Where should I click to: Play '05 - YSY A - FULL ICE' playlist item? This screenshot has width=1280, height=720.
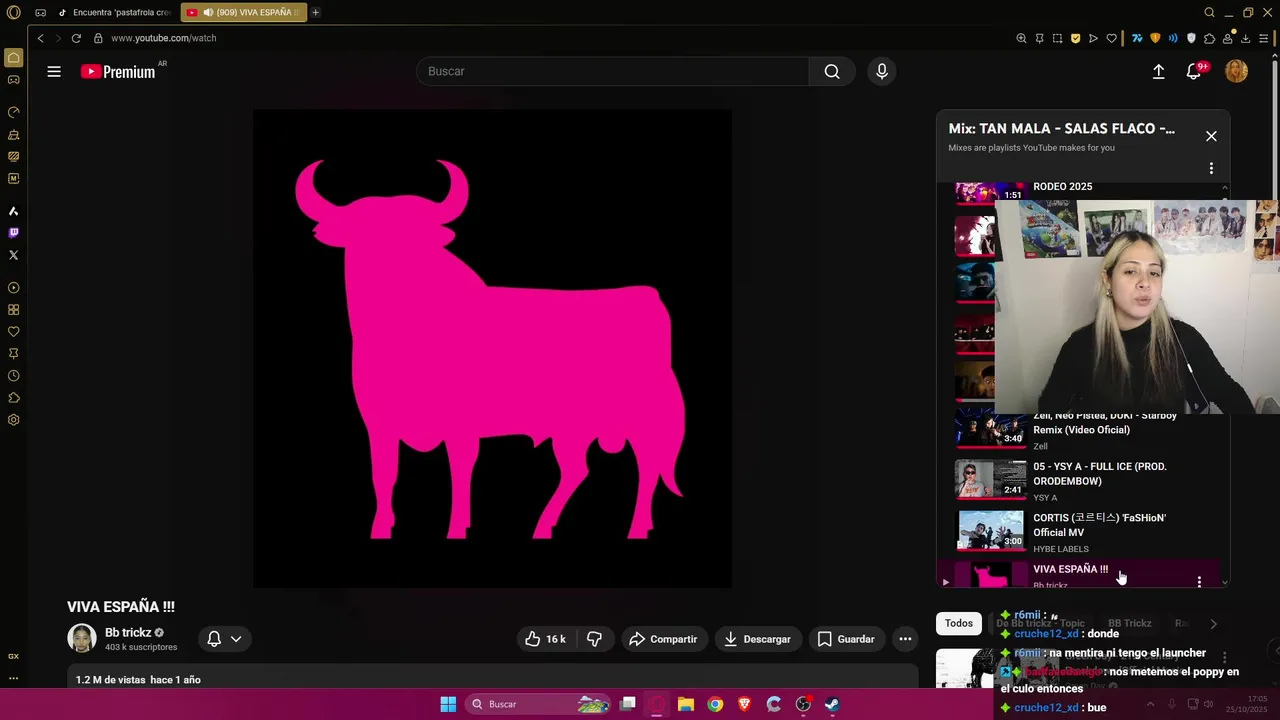tap(1085, 481)
